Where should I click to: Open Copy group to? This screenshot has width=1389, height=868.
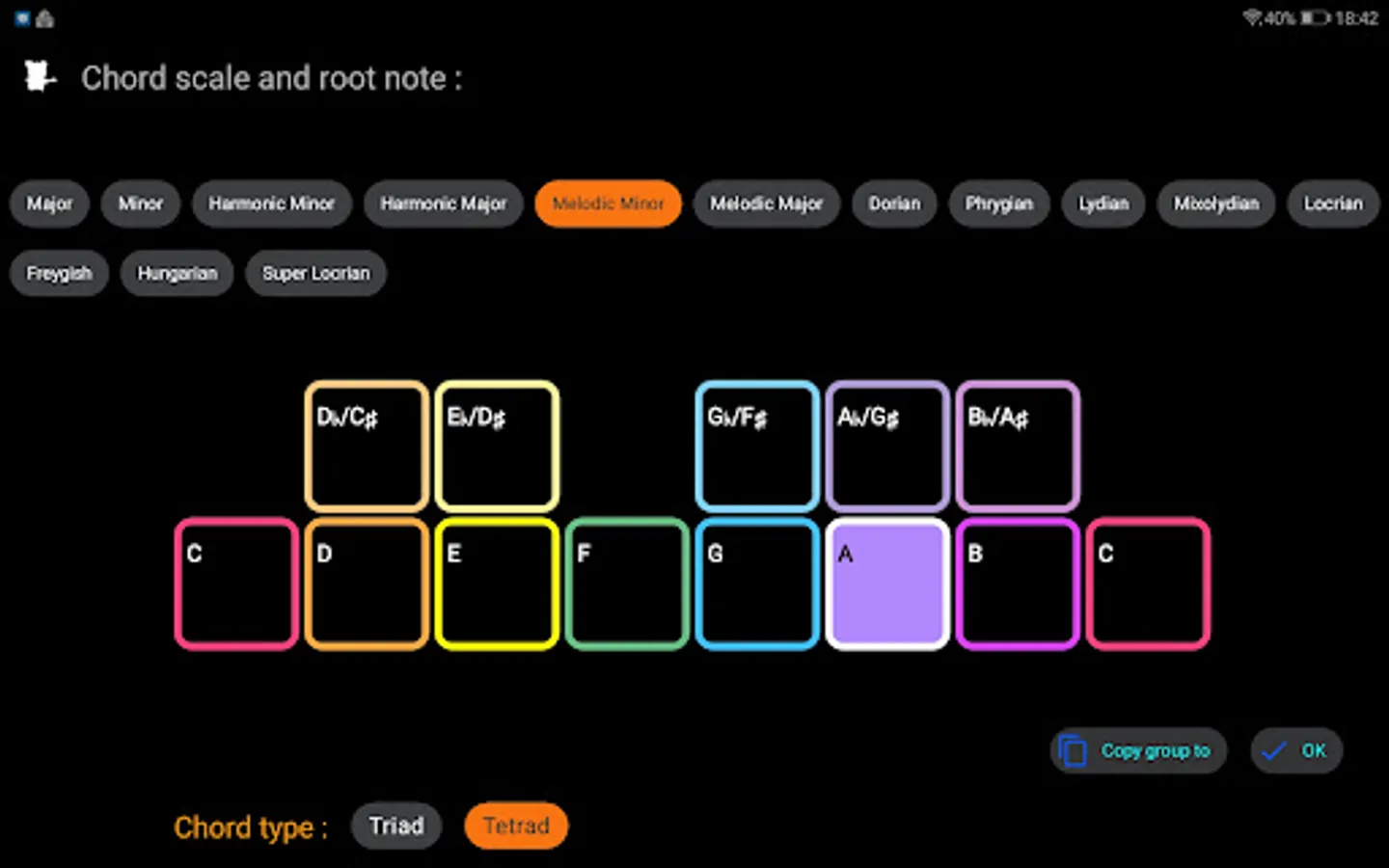pyautogui.click(x=1138, y=750)
